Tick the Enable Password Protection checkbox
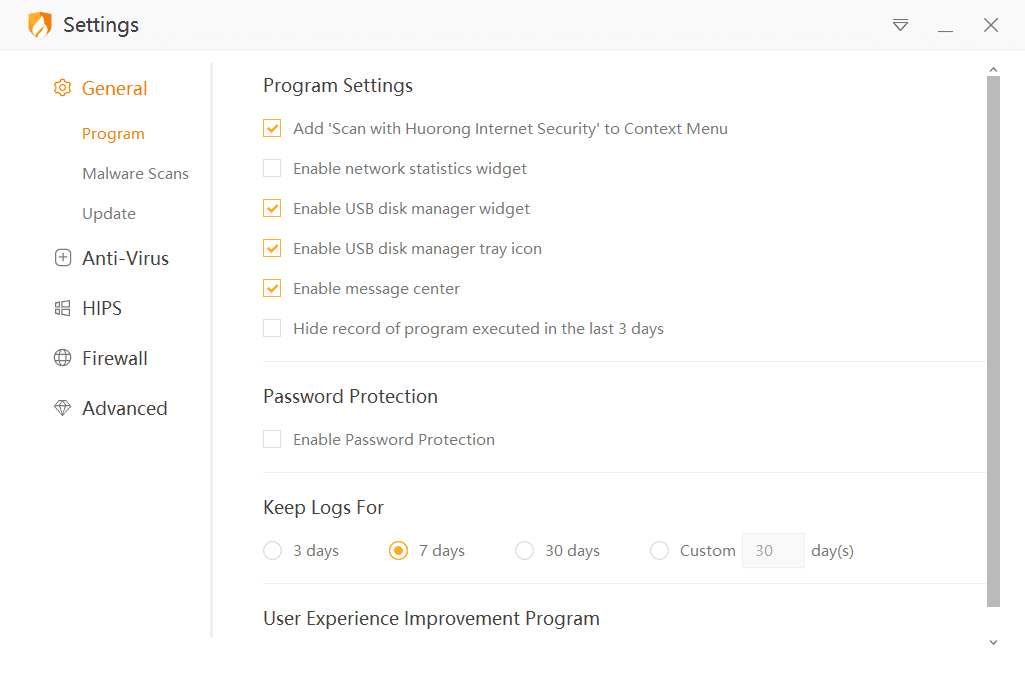 272,439
